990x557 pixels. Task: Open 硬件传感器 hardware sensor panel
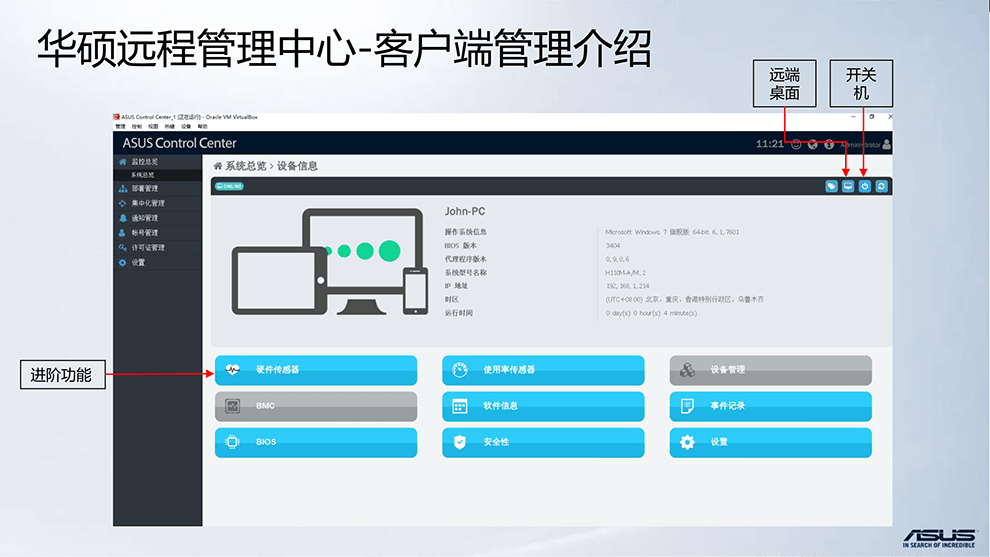pyautogui.click(x=316, y=370)
